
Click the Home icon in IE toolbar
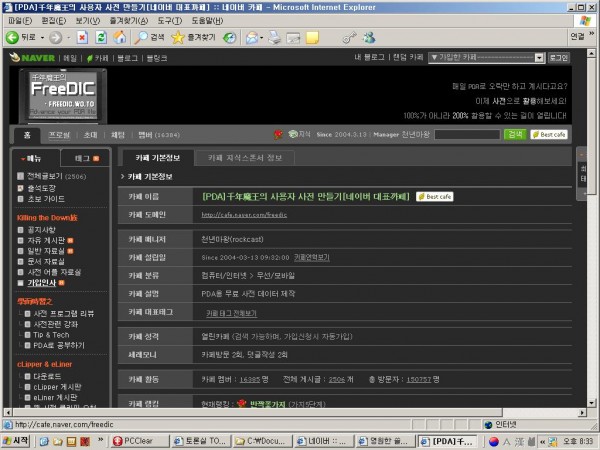pos(119,37)
